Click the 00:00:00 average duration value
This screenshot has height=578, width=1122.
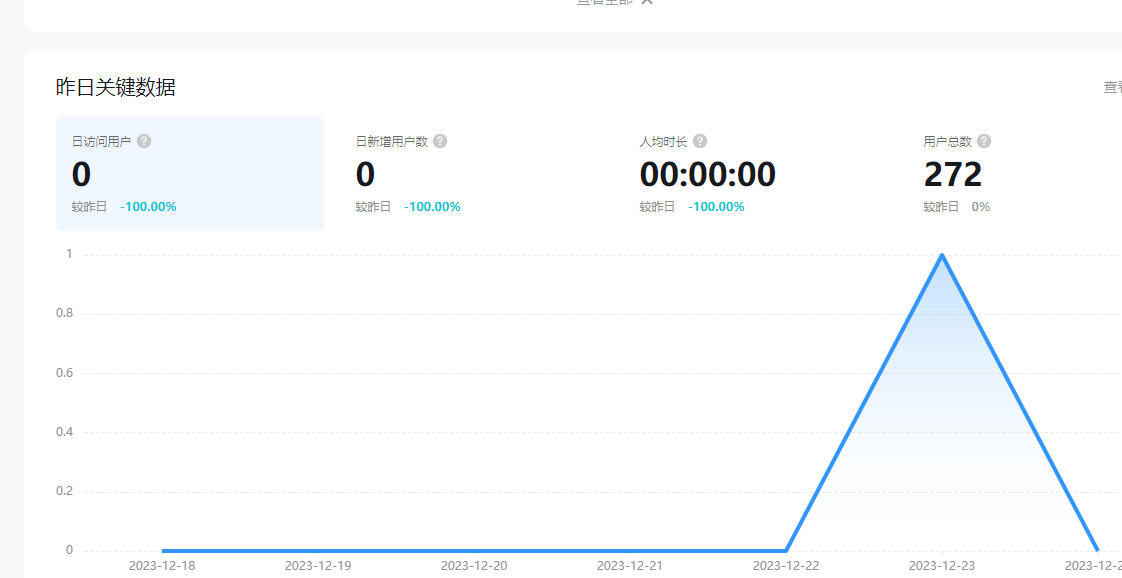(708, 175)
